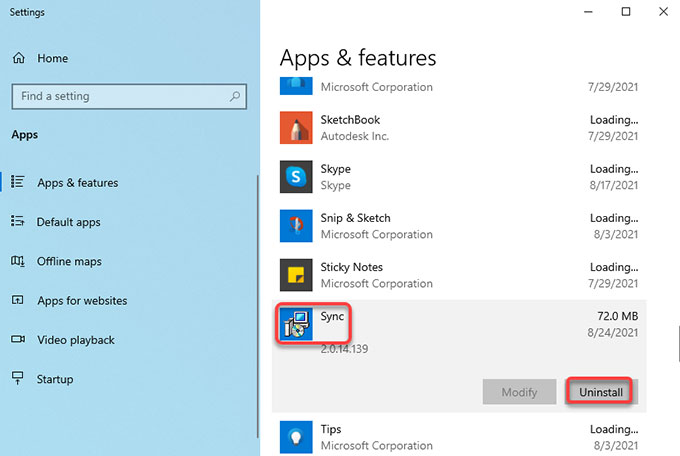This screenshot has width=680, height=456.
Task: Open Video playback section
Action: tap(76, 340)
